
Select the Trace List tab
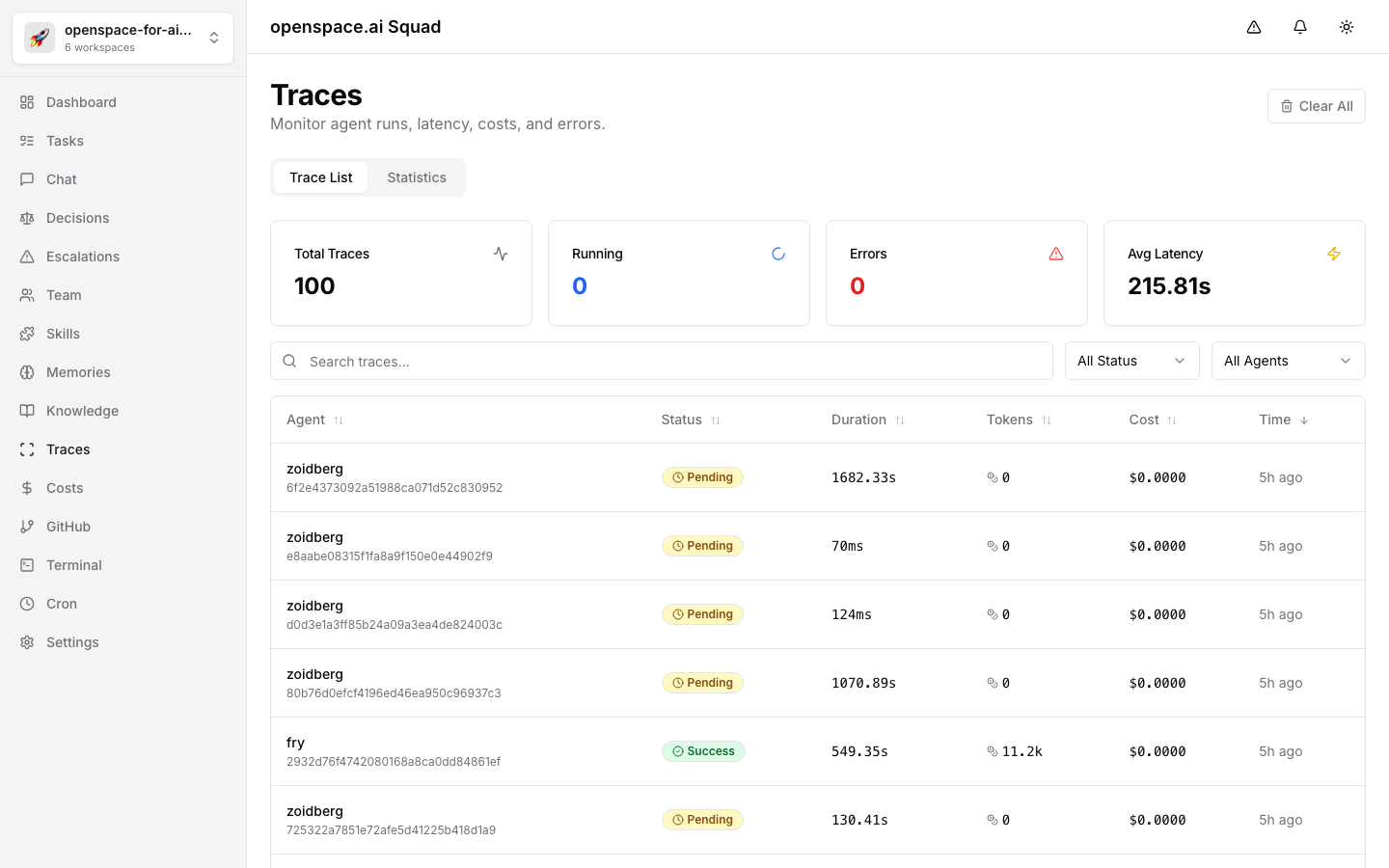pyautogui.click(x=321, y=177)
